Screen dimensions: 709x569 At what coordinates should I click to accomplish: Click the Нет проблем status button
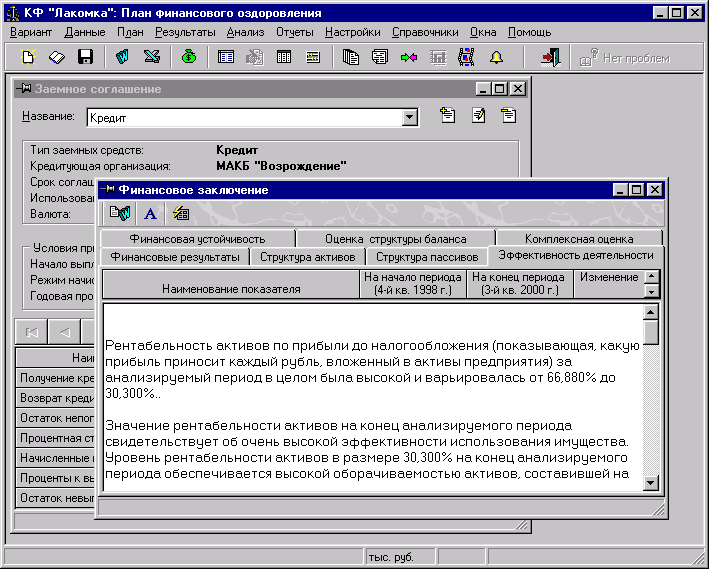point(624,58)
